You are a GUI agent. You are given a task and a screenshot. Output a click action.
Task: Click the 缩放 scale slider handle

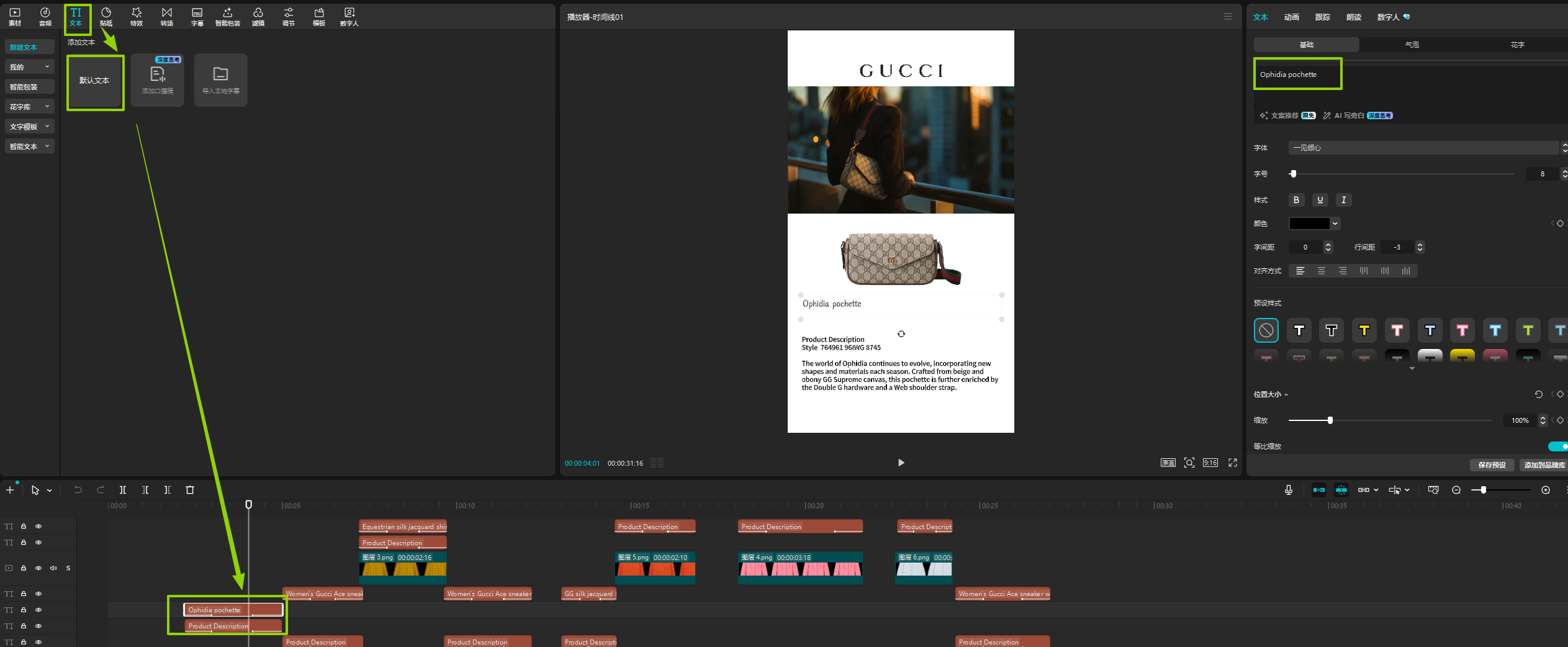click(1330, 420)
